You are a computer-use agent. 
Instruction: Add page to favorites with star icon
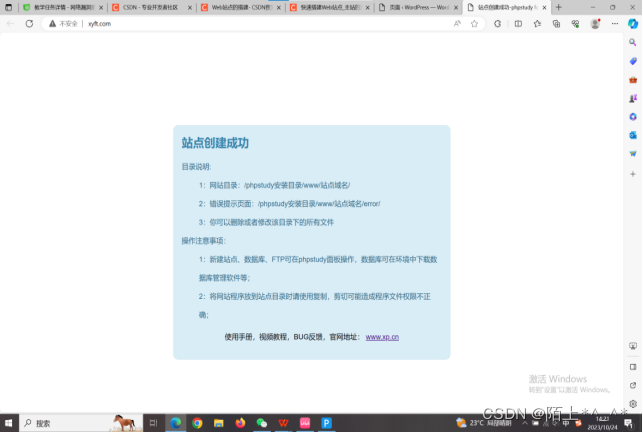474,24
